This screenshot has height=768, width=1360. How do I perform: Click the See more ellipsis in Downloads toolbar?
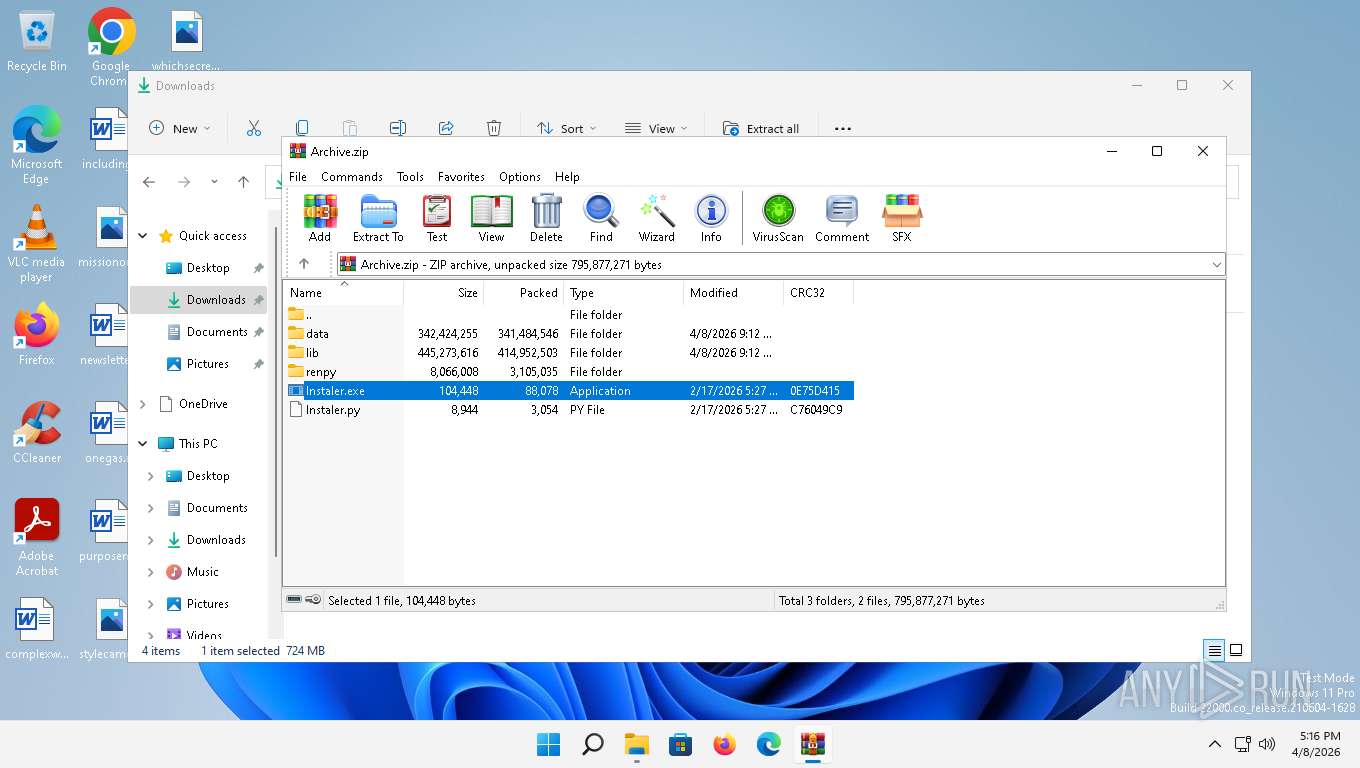pos(843,128)
